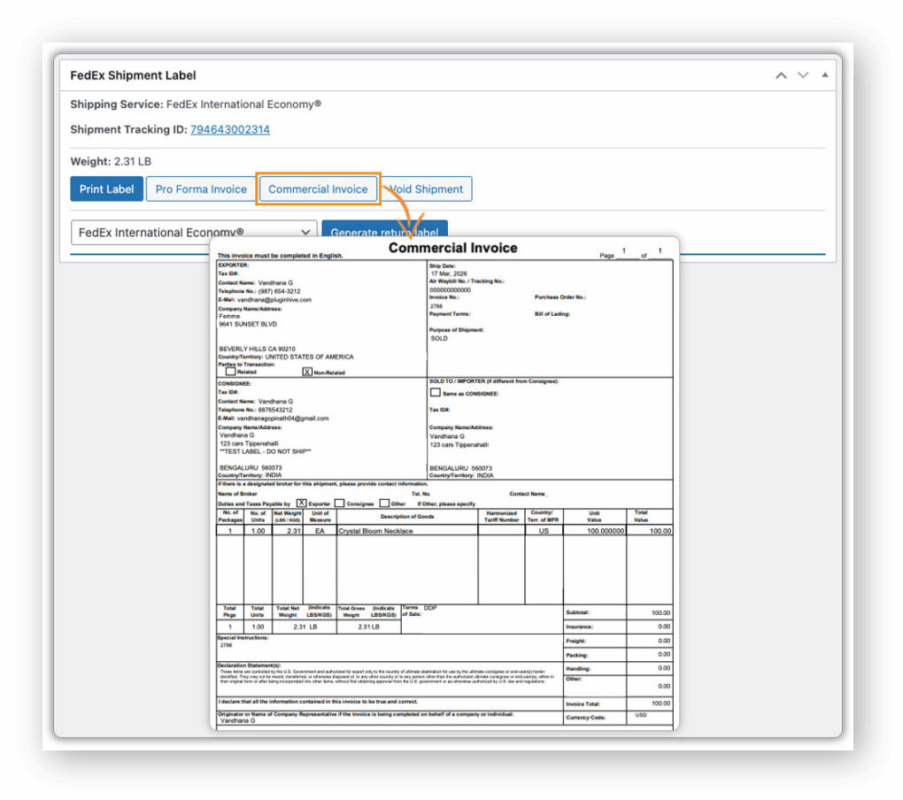Move FedEx Shipment Label panel up
903x800 pixels.
[781, 75]
